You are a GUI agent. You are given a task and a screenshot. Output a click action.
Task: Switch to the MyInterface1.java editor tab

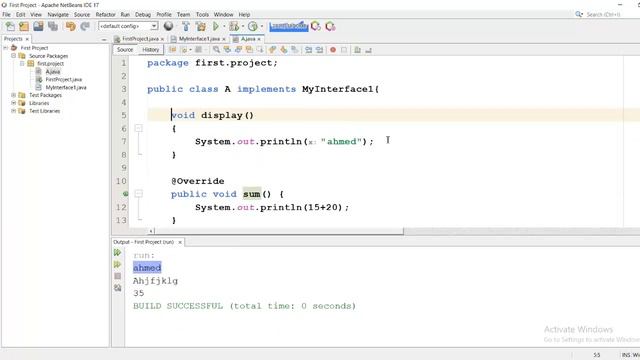point(199,39)
